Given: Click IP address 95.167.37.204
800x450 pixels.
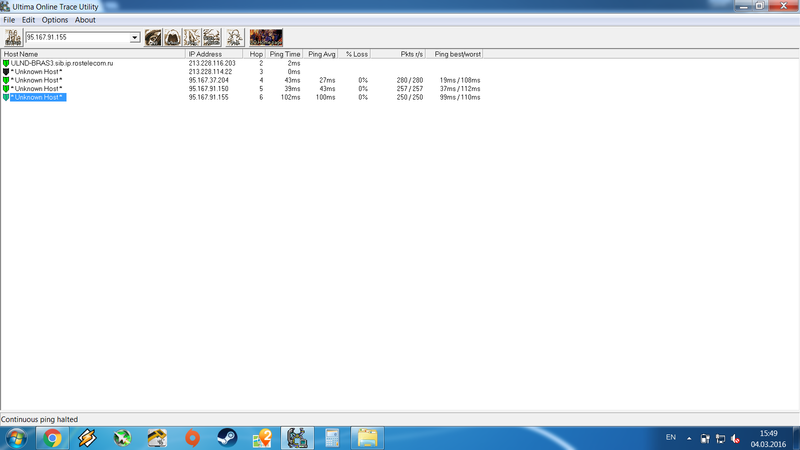Looking at the screenshot, I should pyautogui.click(x=209, y=80).
